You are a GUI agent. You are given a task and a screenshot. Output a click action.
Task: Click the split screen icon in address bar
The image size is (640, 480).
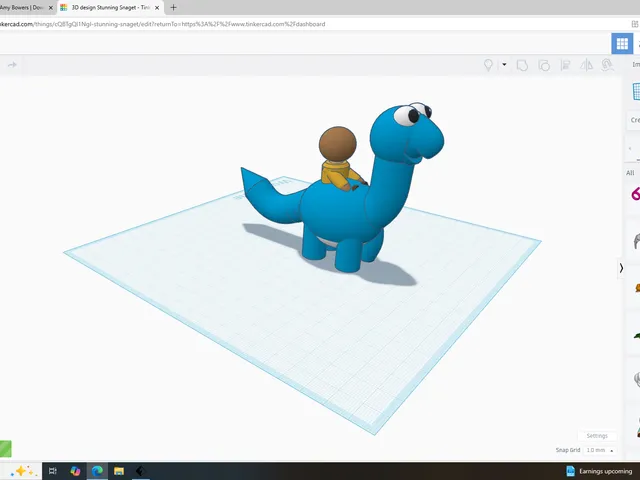click(x=635, y=24)
